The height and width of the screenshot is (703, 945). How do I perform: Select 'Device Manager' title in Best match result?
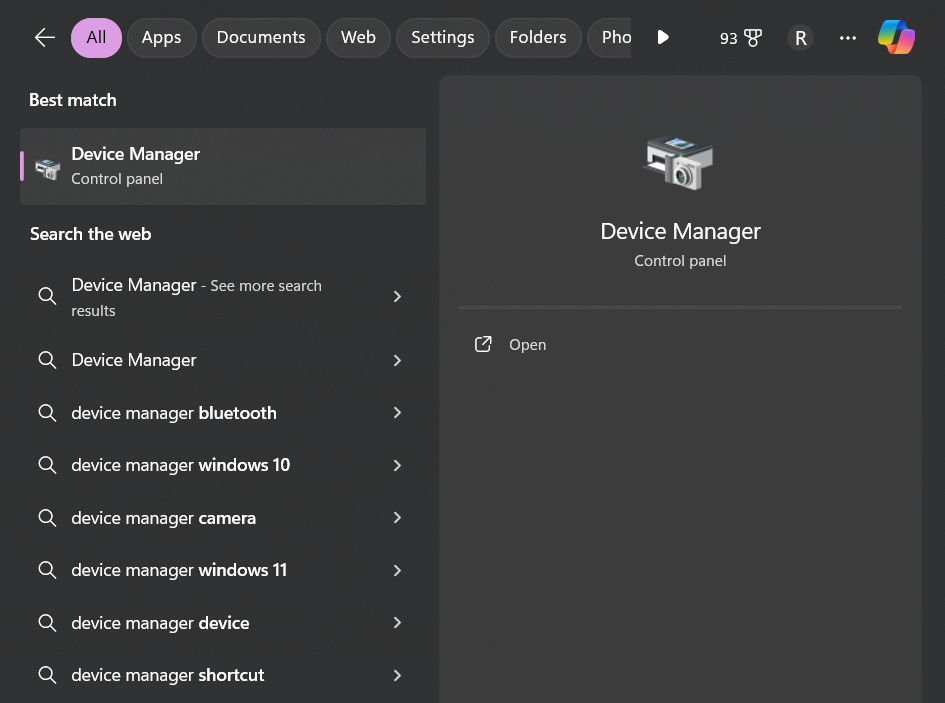[136, 154]
